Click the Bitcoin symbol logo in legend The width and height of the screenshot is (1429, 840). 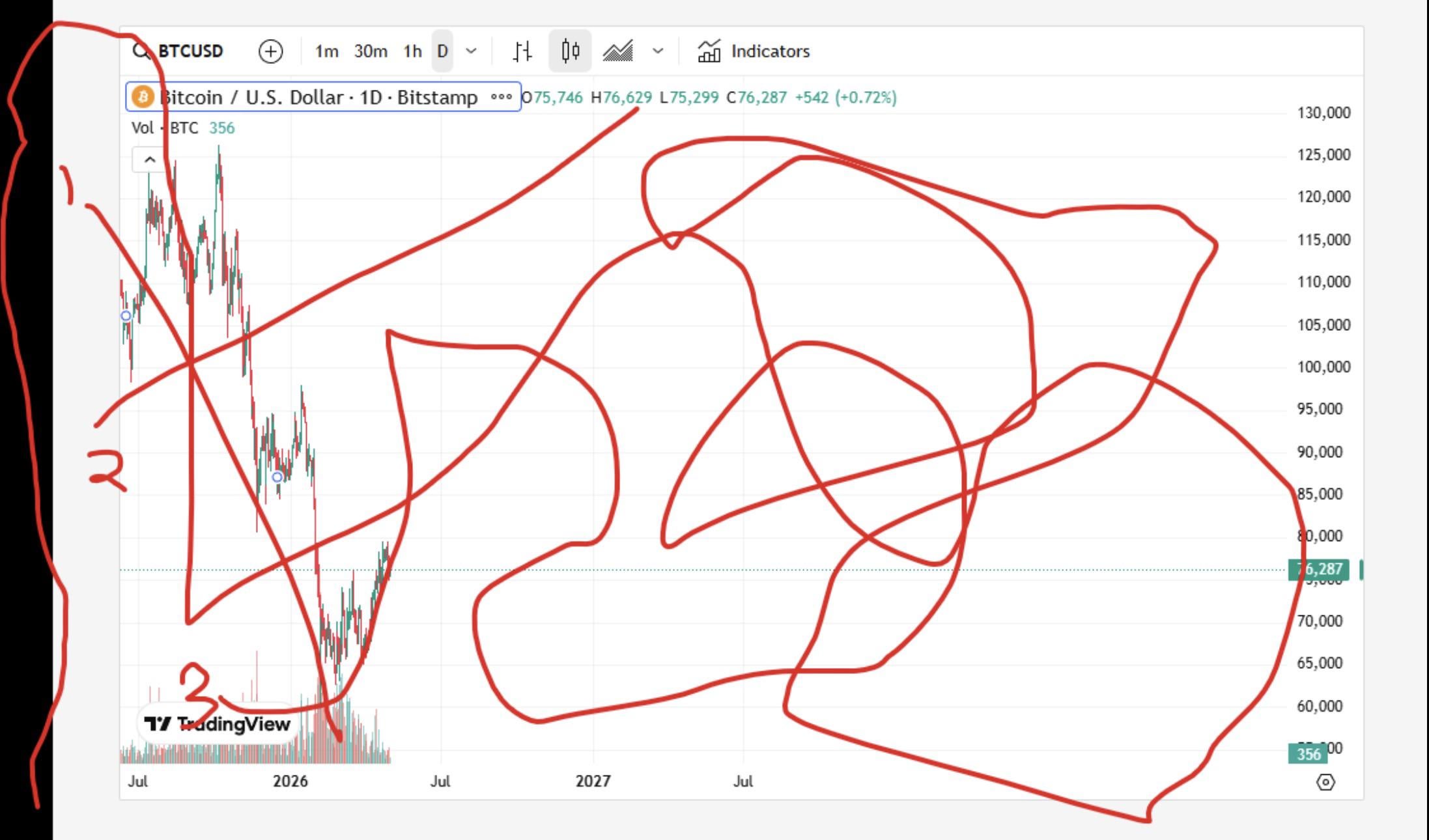pos(142,97)
